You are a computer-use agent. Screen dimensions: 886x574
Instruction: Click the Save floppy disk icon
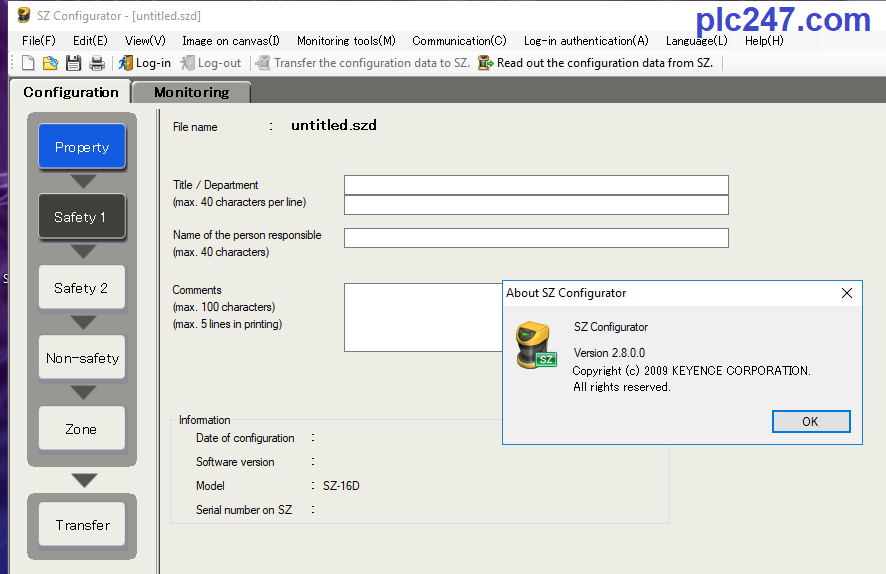point(73,63)
